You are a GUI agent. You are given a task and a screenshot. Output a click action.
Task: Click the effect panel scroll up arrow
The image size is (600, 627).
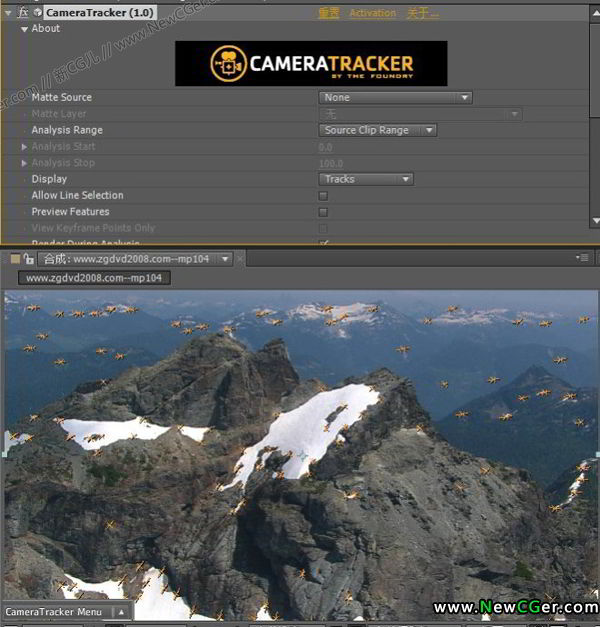(595, 14)
